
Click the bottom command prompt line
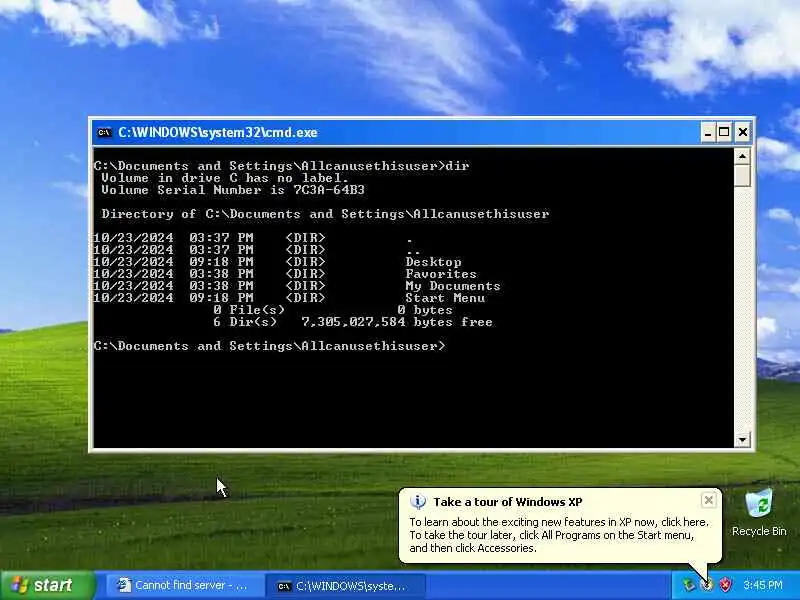click(x=269, y=346)
